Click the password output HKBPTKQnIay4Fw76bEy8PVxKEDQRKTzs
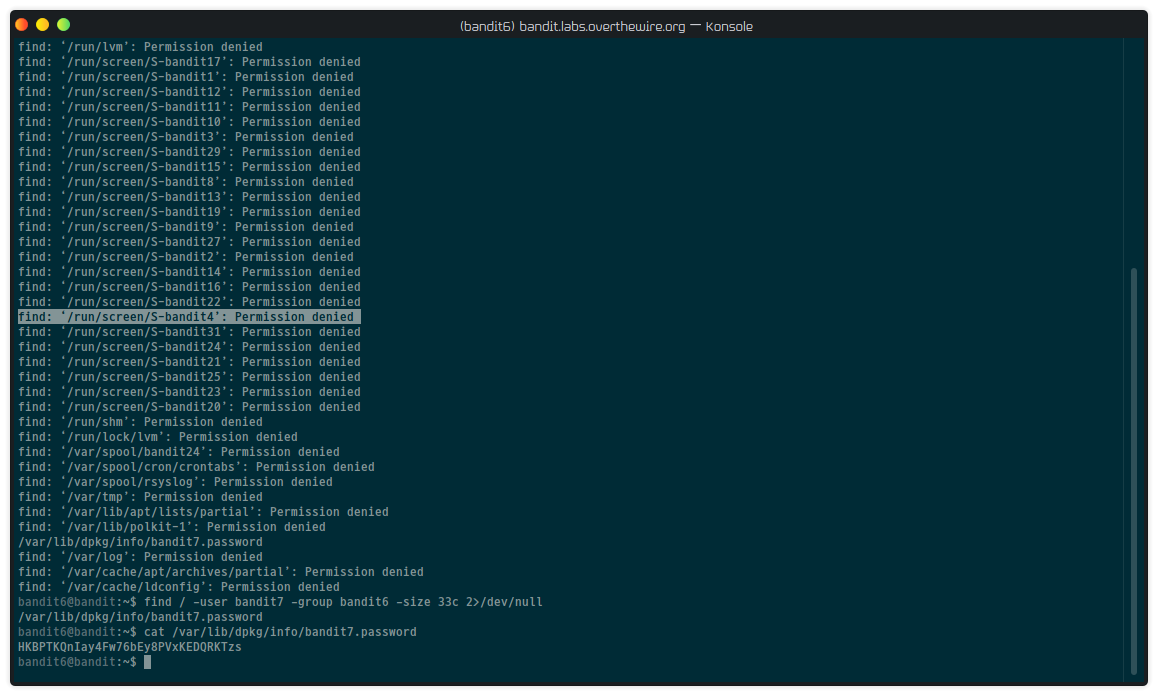This screenshot has width=1158, height=696. (x=129, y=647)
